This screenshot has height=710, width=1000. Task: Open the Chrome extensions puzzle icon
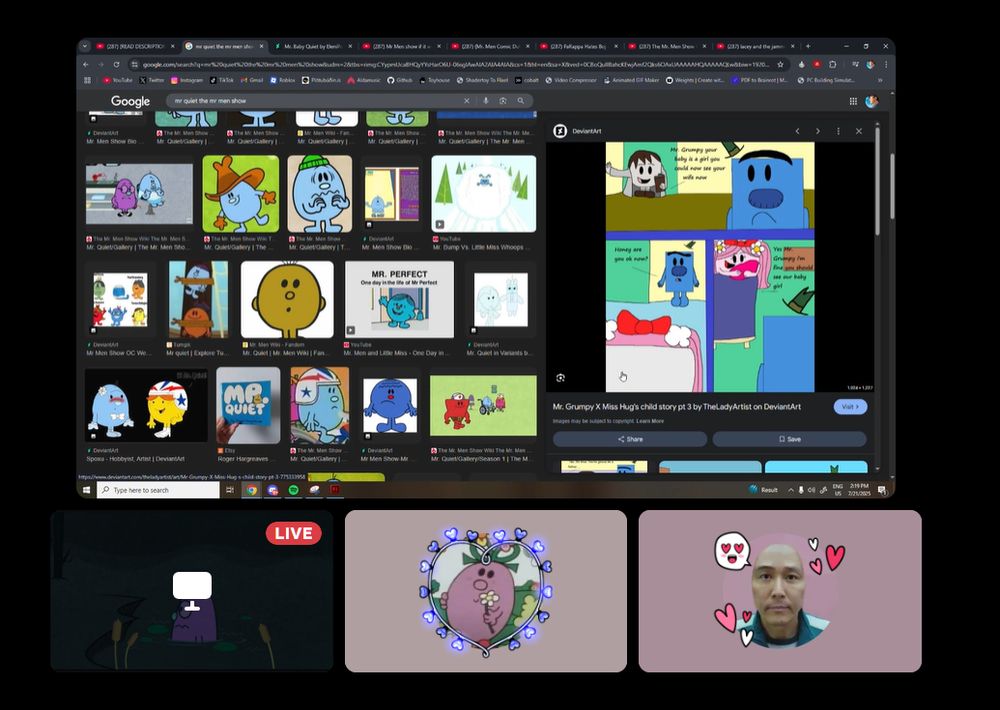point(832,64)
